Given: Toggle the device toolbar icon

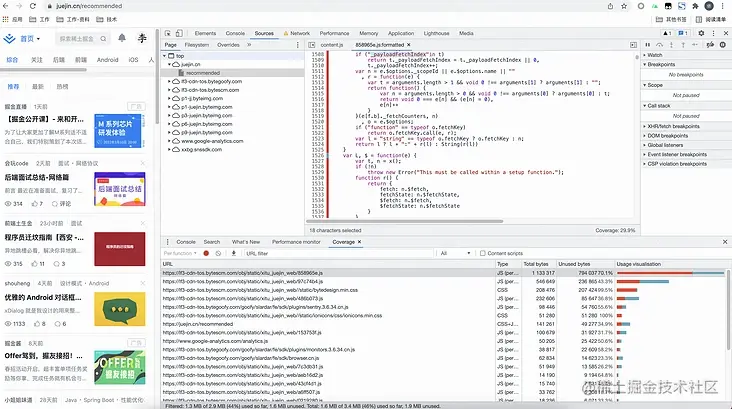Looking at the screenshot, I should (x=179, y=33).
